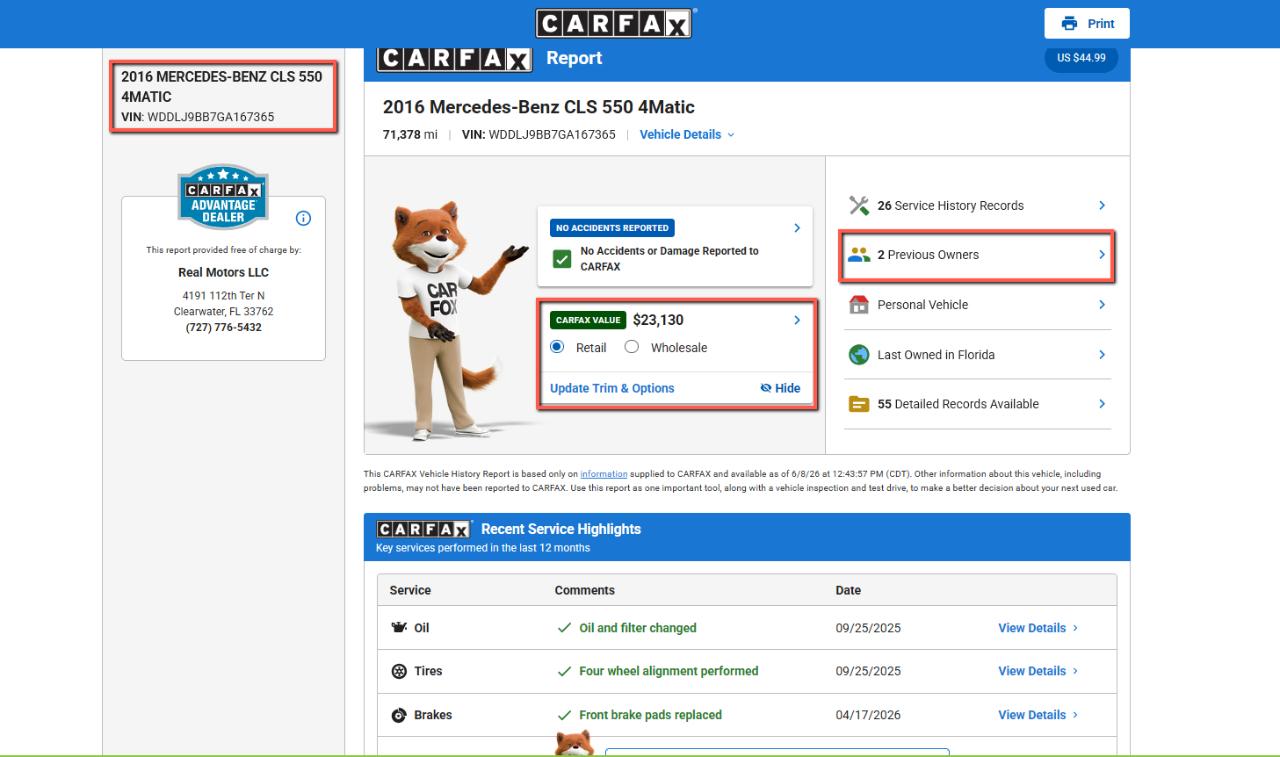1280x757 pixels.
Task: Click the printer icon in Print button
Action: pos(1070,23)
